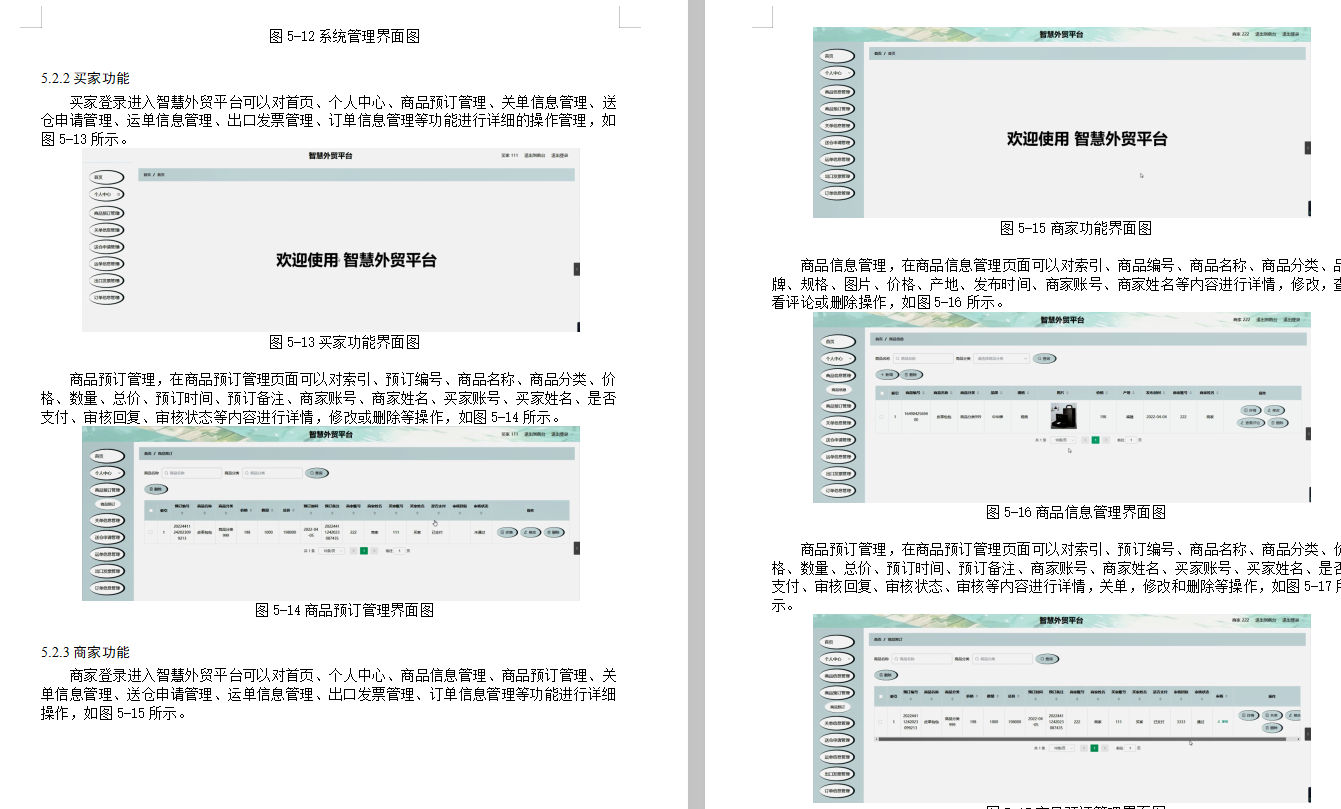Click 首页 sidebar button in figure 5-15

click(x=838, y=56)
